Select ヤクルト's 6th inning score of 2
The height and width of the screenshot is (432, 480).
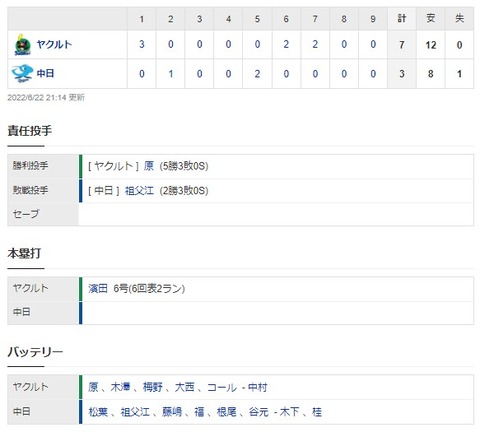click(286, 44)
